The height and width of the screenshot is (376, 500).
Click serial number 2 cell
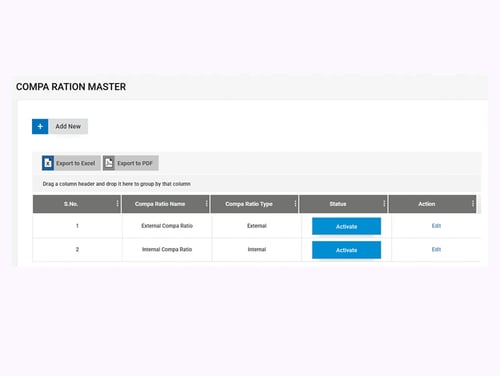click(x=77, y=249)
